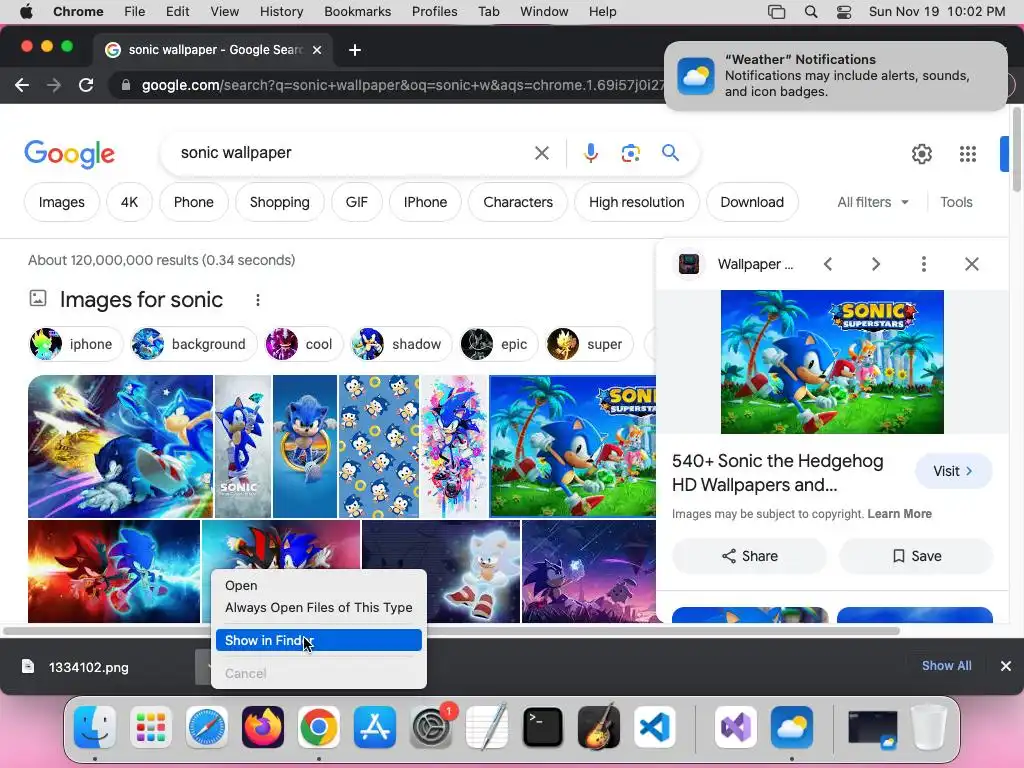
Task: Go back in Chrome
Action: 22,85
